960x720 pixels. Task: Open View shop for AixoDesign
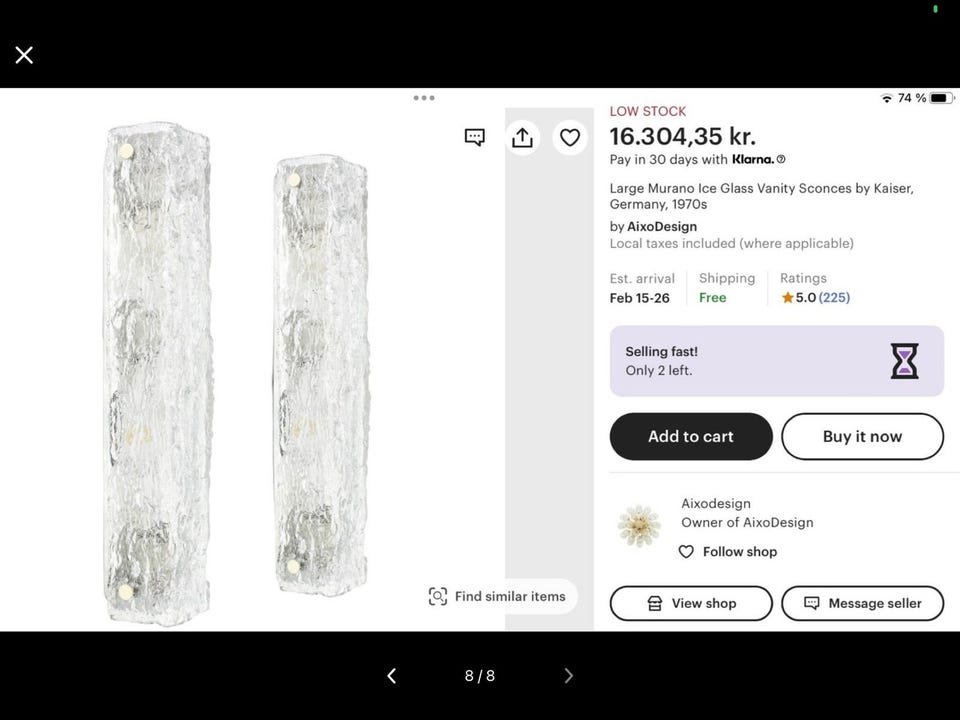(691, 604)
